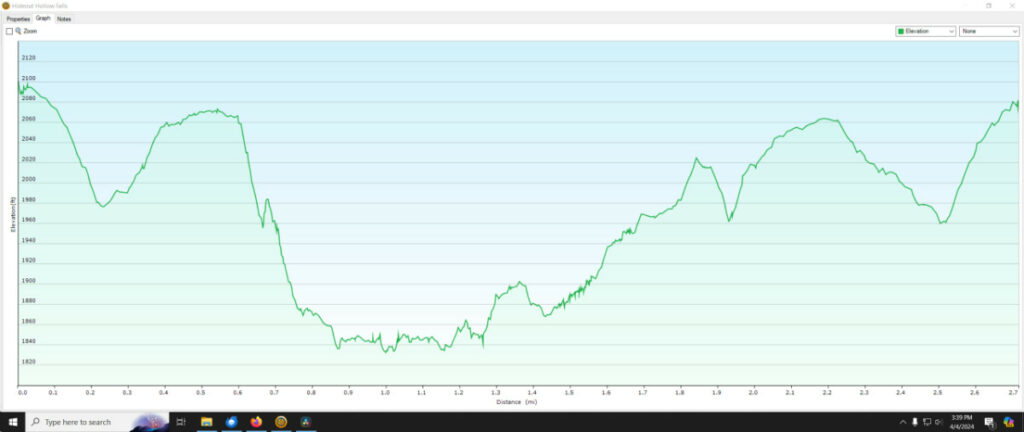Click the microphone icon in system tray
This screenshot has height=432, width=1024.
[915, 422]
